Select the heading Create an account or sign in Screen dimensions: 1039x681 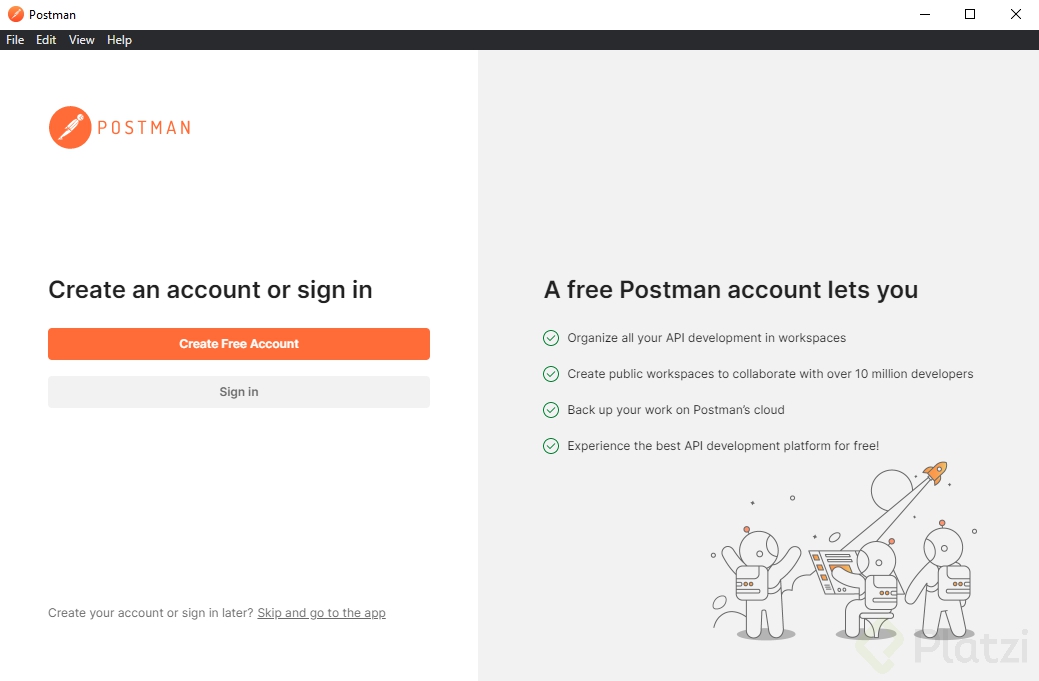pyautogui.click(x=210, y=290)
